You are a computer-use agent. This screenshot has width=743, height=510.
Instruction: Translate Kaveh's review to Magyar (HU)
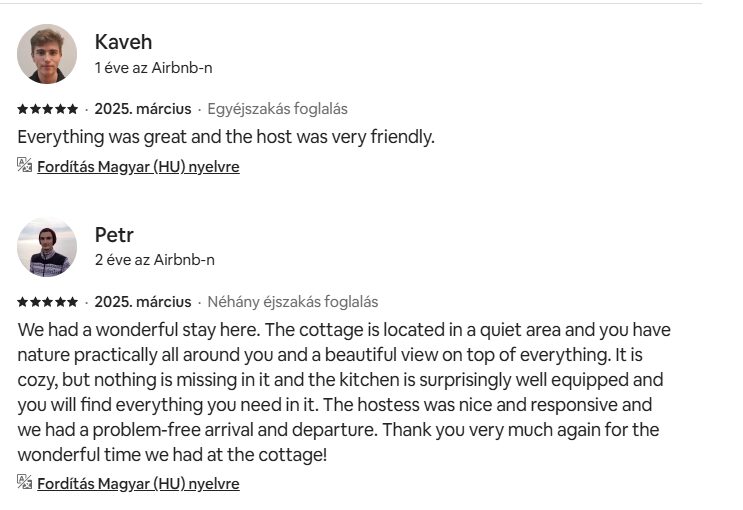pyautogui.click(x=138, y=167)
